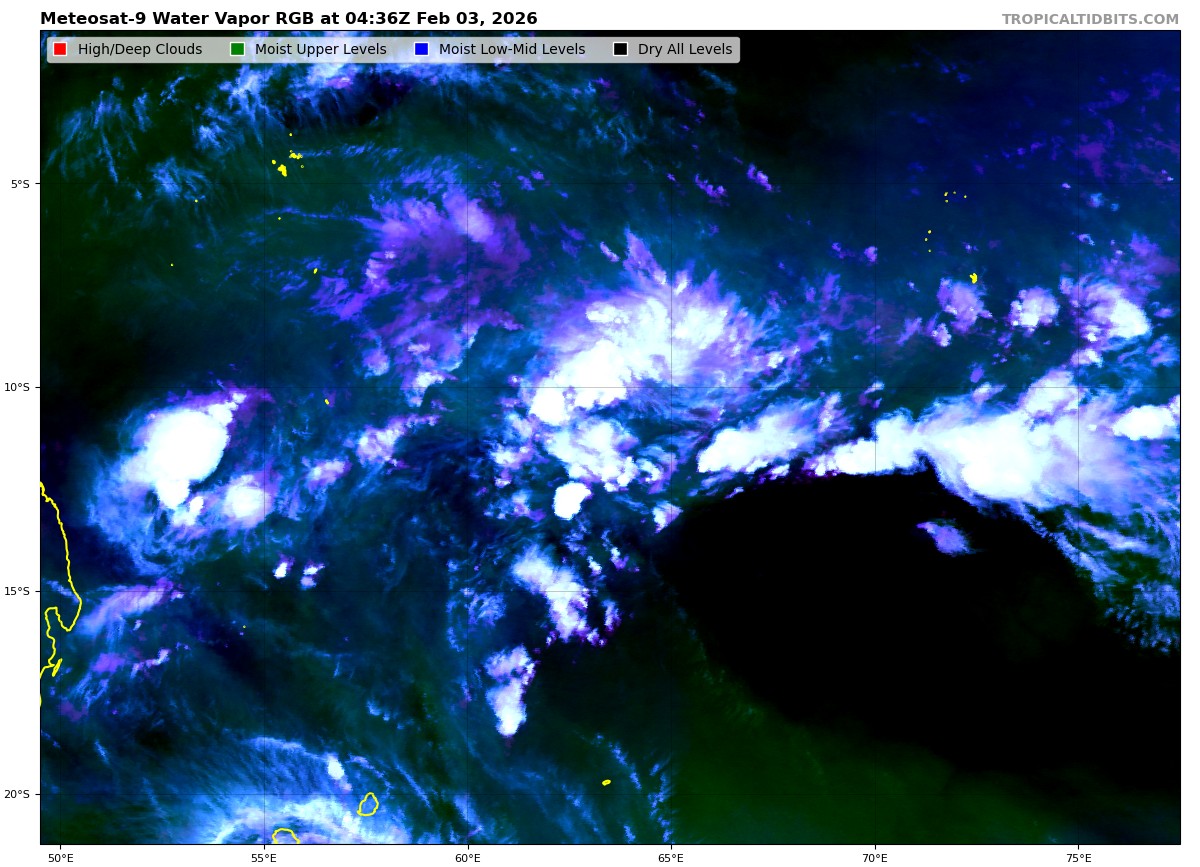Click the 20°S latitude tick label
This screenshot has width=1200, height=867.
point(21,795)
